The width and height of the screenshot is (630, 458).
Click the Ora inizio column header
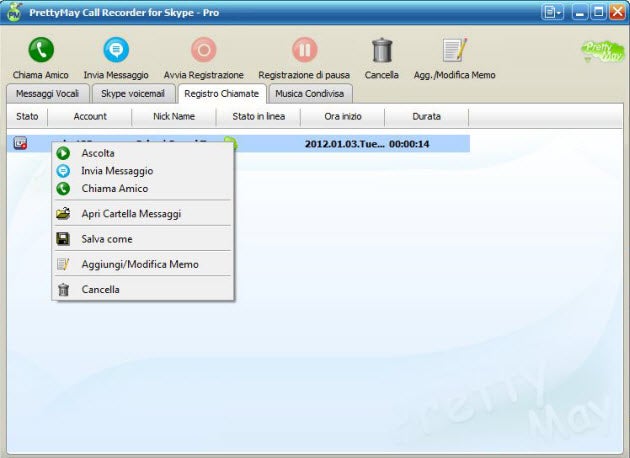pos(343,117)
